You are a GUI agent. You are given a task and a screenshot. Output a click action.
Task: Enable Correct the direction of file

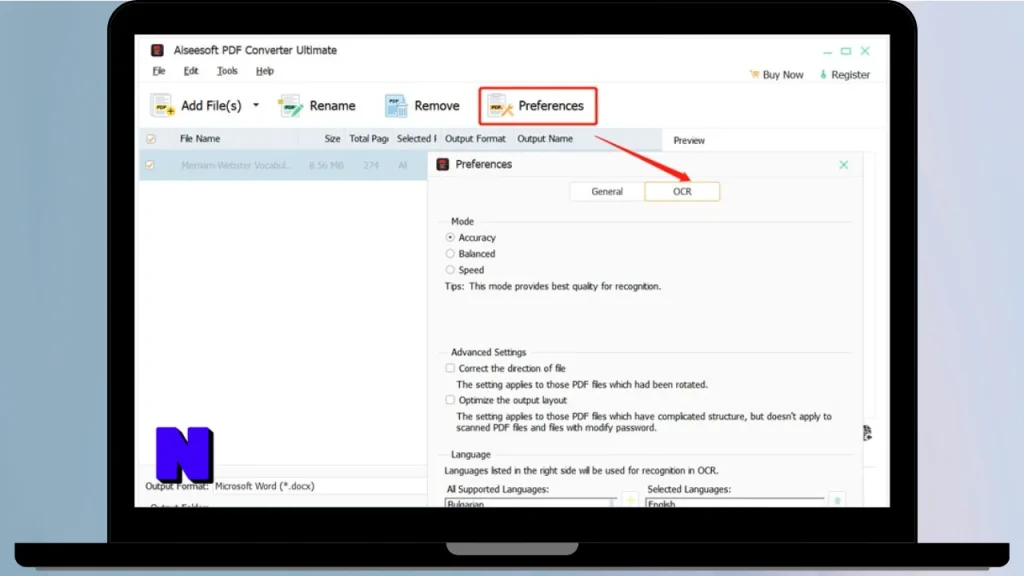click(450, 368)
